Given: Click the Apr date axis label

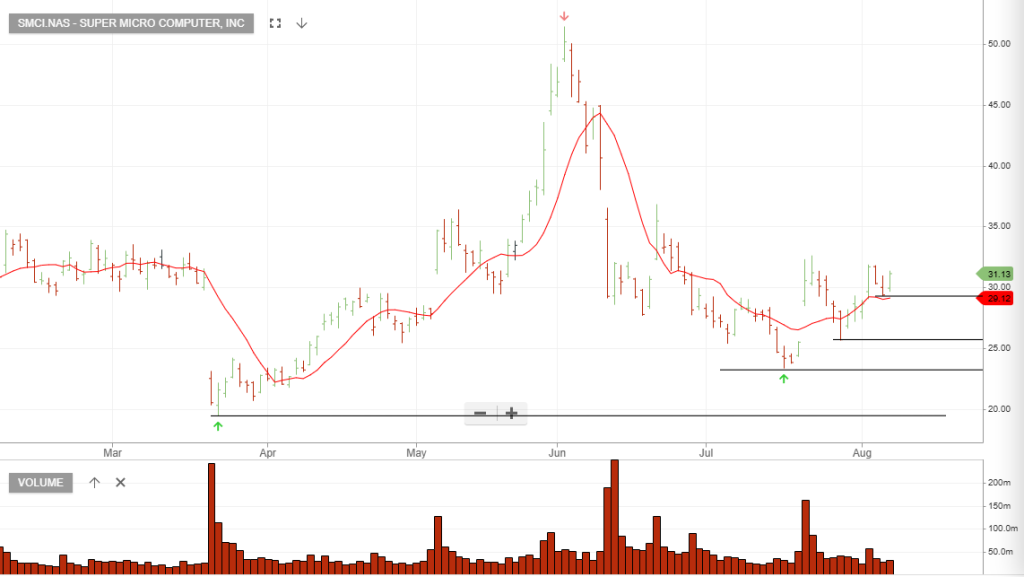Looking at the screenshot, I should point(268,452).
